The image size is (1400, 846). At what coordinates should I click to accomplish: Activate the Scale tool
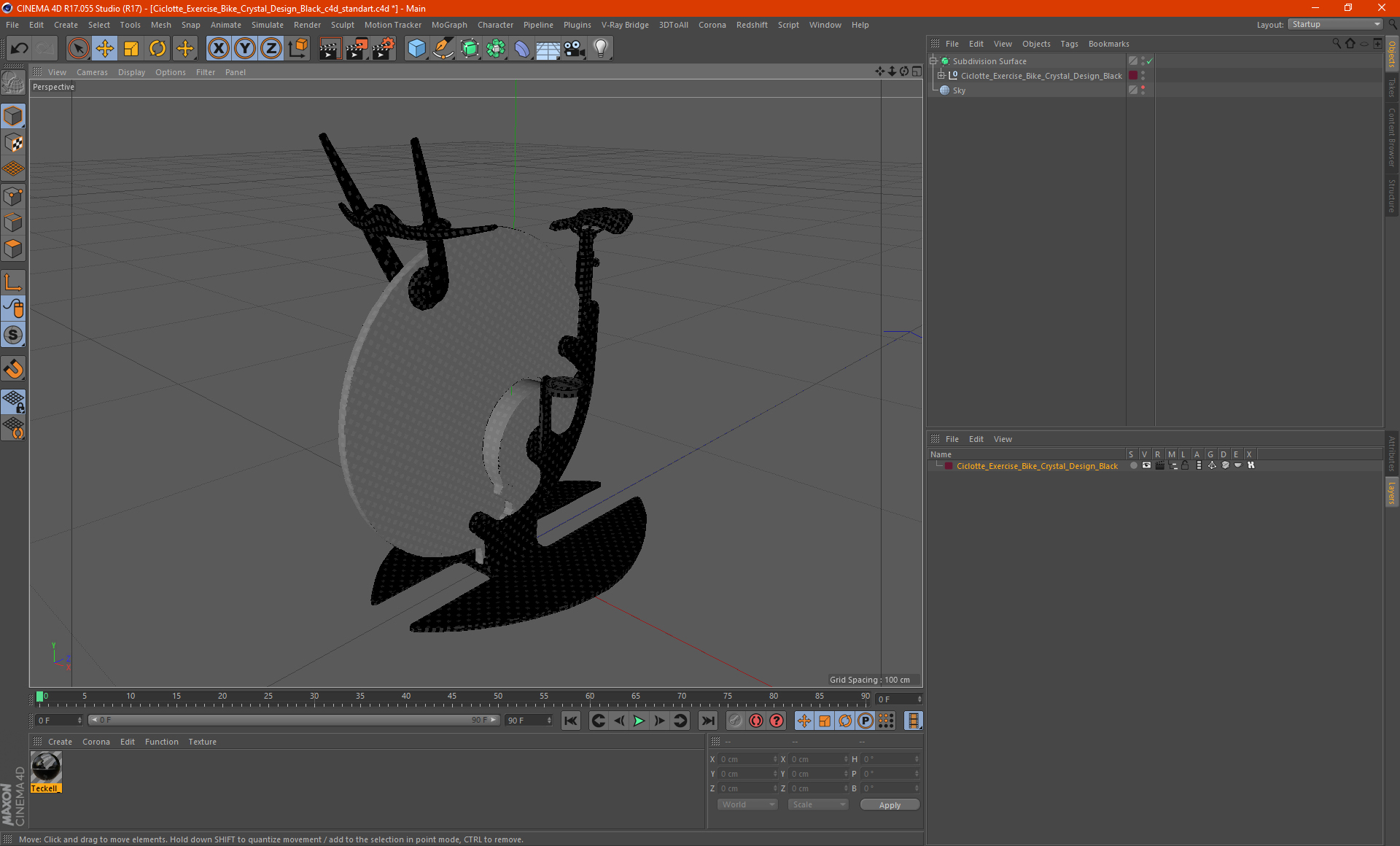point(131,49)
